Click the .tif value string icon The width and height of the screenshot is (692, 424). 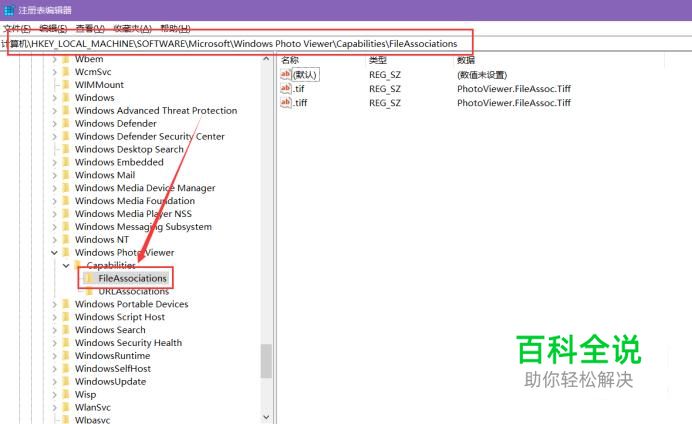tap(286, 89)
